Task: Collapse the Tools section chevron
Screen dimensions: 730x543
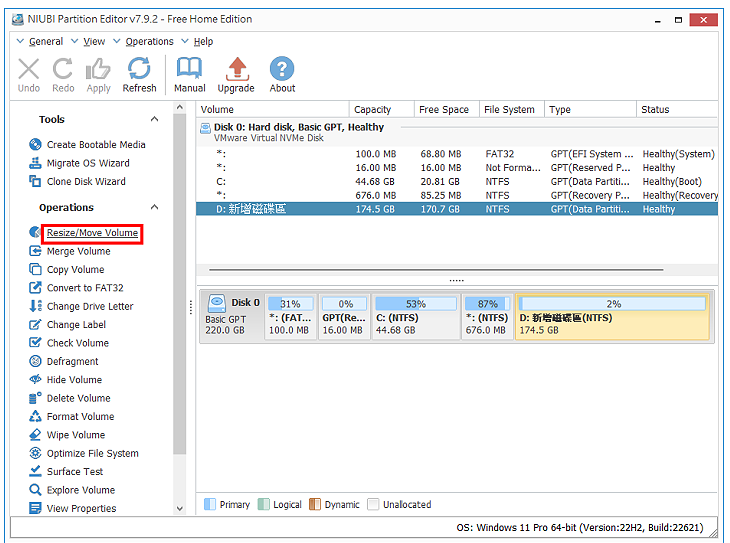Action: tap(155, 119)
